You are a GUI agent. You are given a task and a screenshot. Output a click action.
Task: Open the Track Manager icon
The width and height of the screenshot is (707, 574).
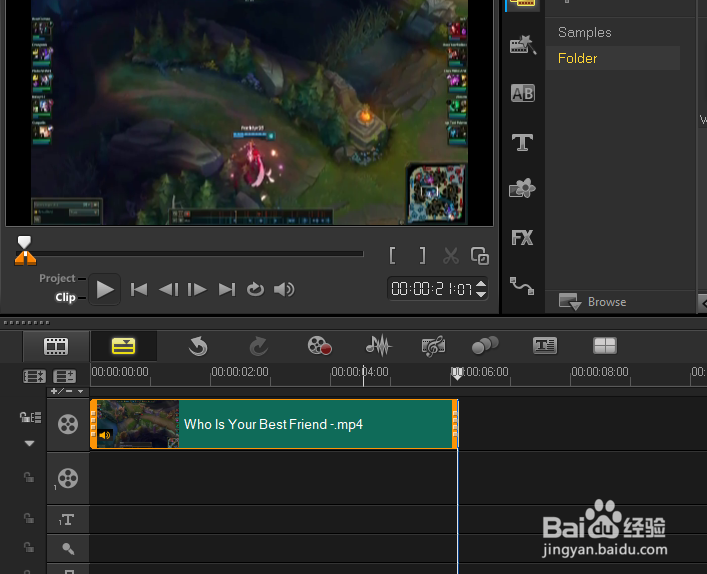(64, 376)
